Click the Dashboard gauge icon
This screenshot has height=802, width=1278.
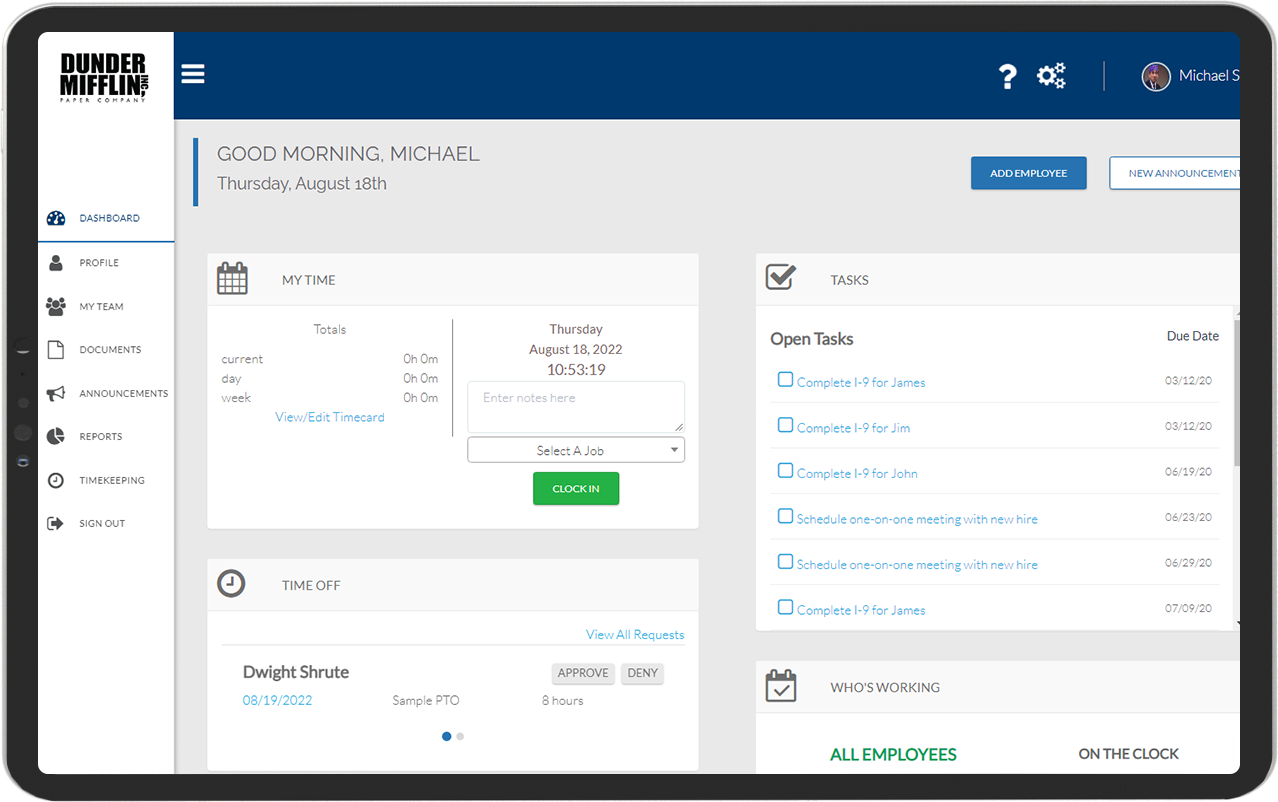coord(56,218)
